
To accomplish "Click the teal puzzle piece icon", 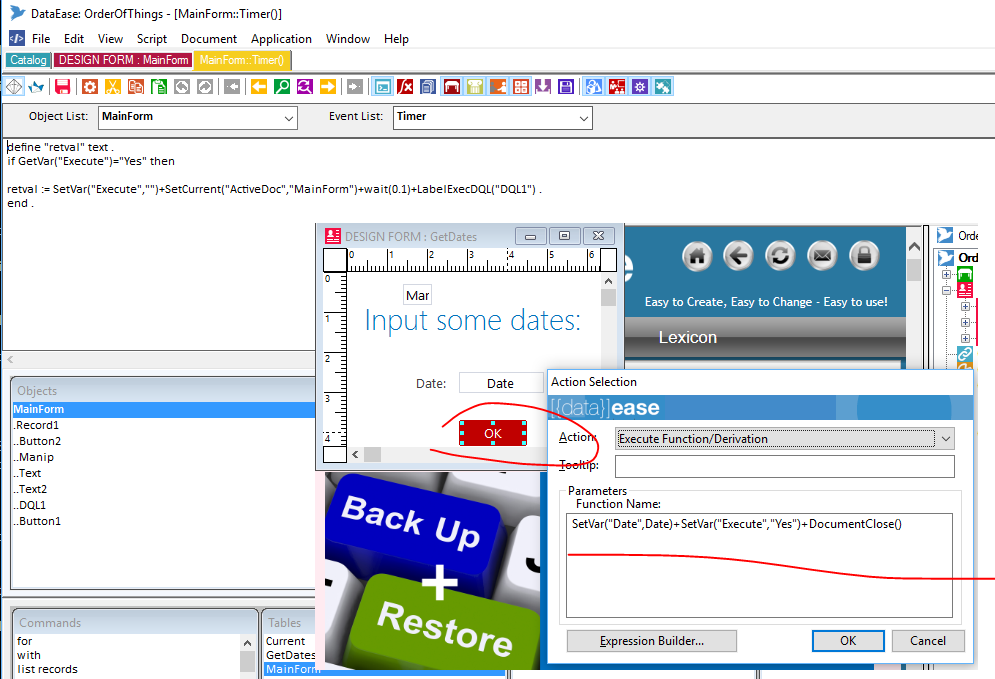I will click(662, 87).
